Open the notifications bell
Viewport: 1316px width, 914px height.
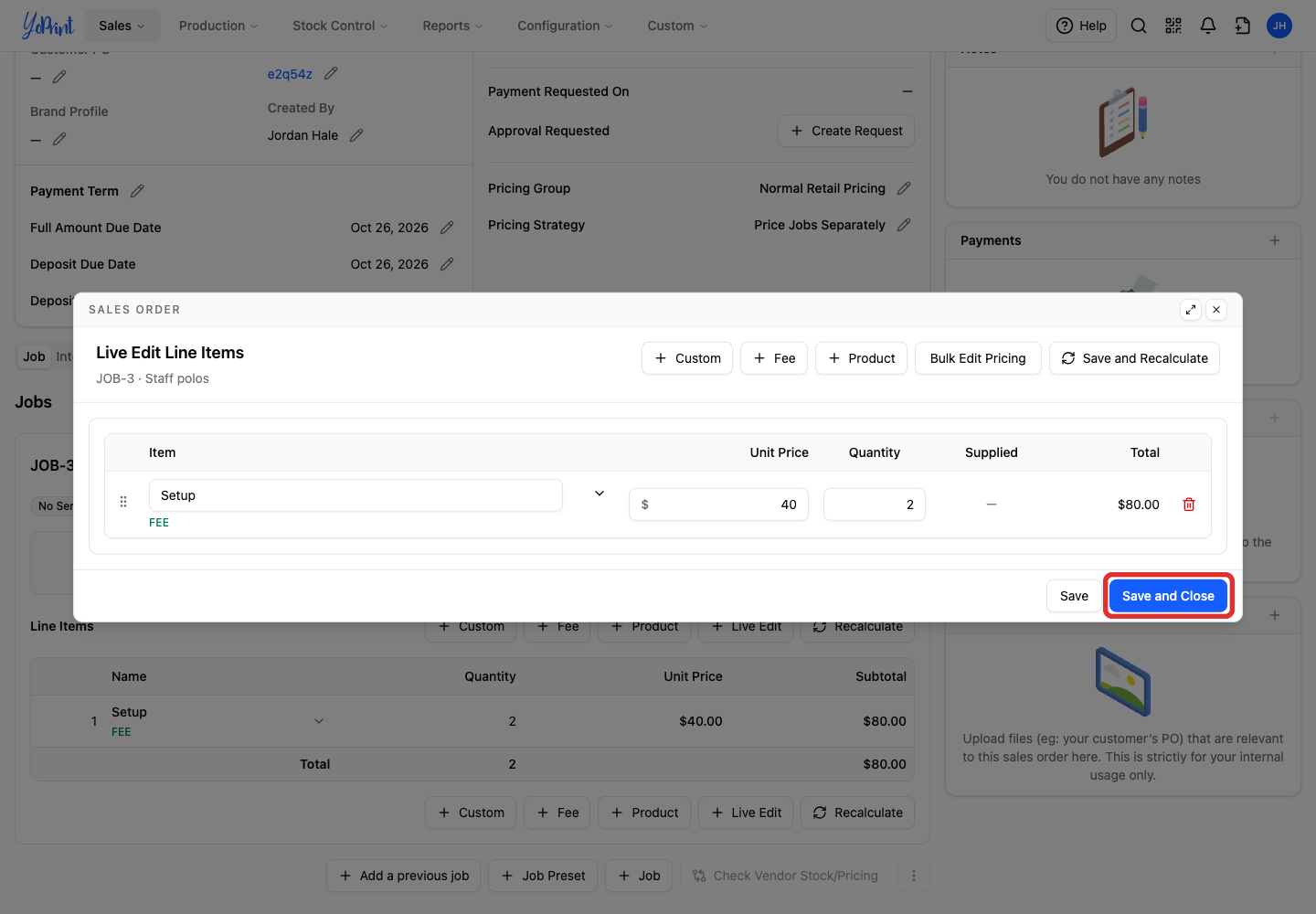1208,26
